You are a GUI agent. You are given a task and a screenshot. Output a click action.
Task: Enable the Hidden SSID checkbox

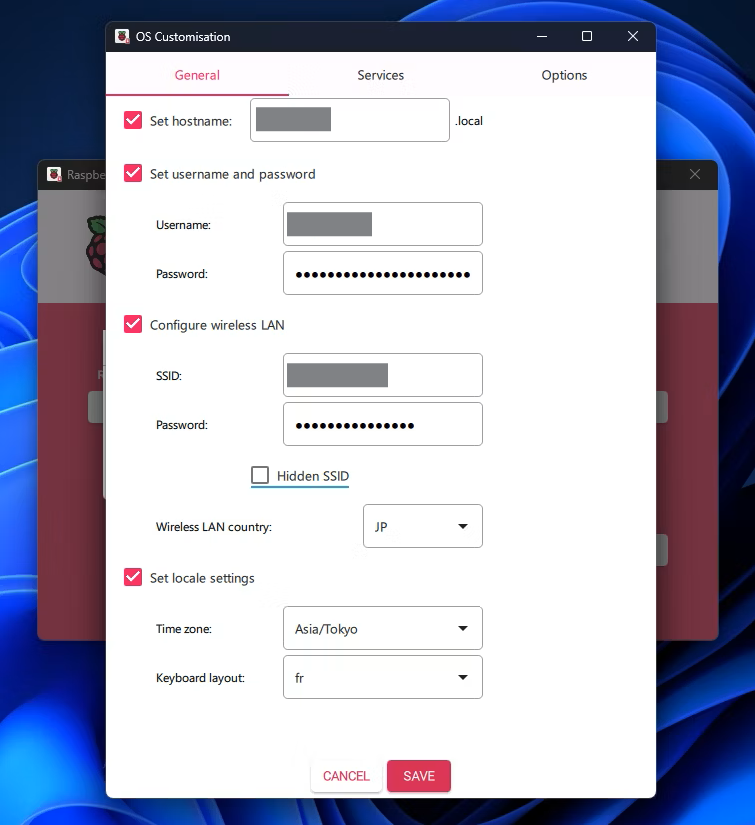(x=260, y=475)
